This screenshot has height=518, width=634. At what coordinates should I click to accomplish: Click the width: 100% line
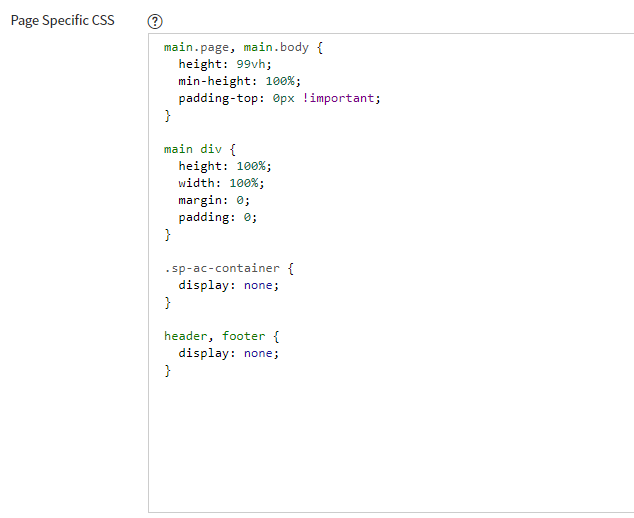tap(221, 183)
